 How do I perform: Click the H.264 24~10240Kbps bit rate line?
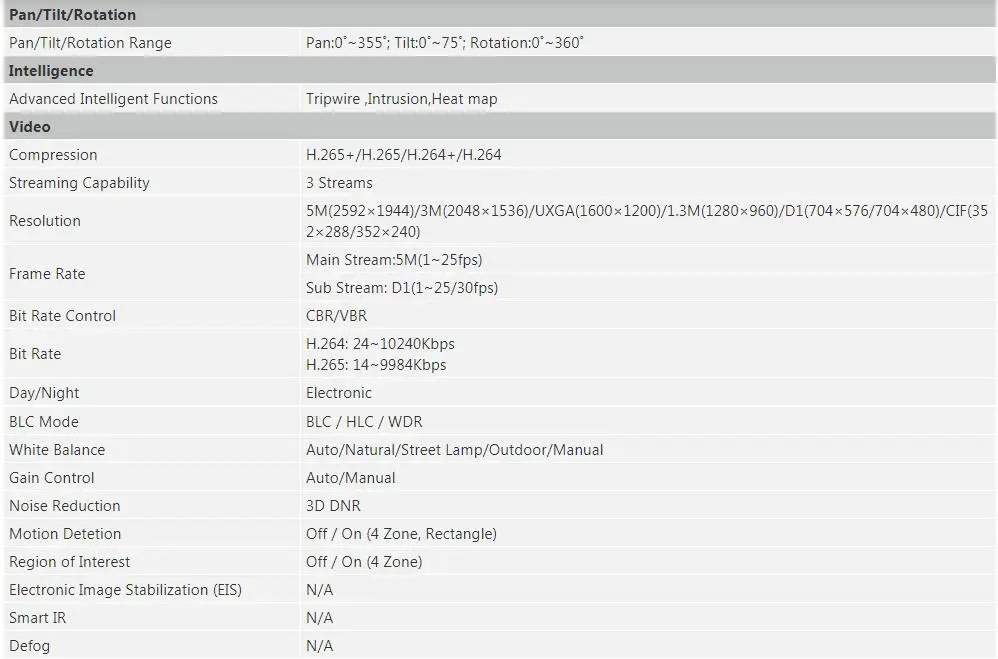point(381,344)
